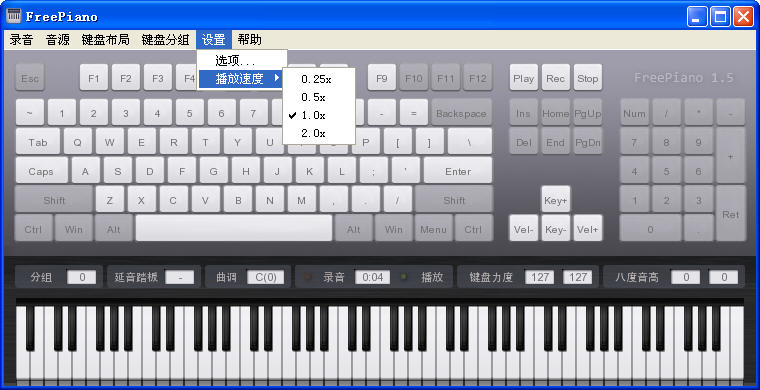
Task: Click the F2 virtual key
Action: pyautogui.click(x=126, y=78)
